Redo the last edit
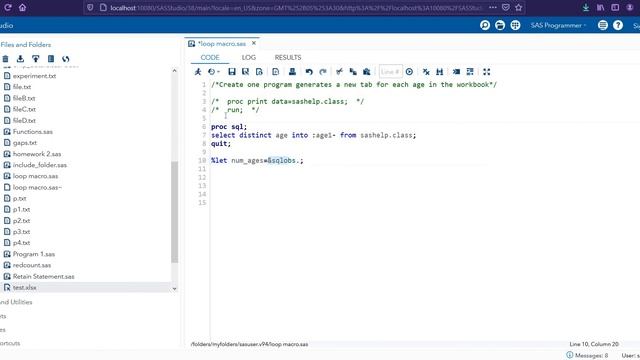Viewport: 640px width, 360px height. [323, 72]
